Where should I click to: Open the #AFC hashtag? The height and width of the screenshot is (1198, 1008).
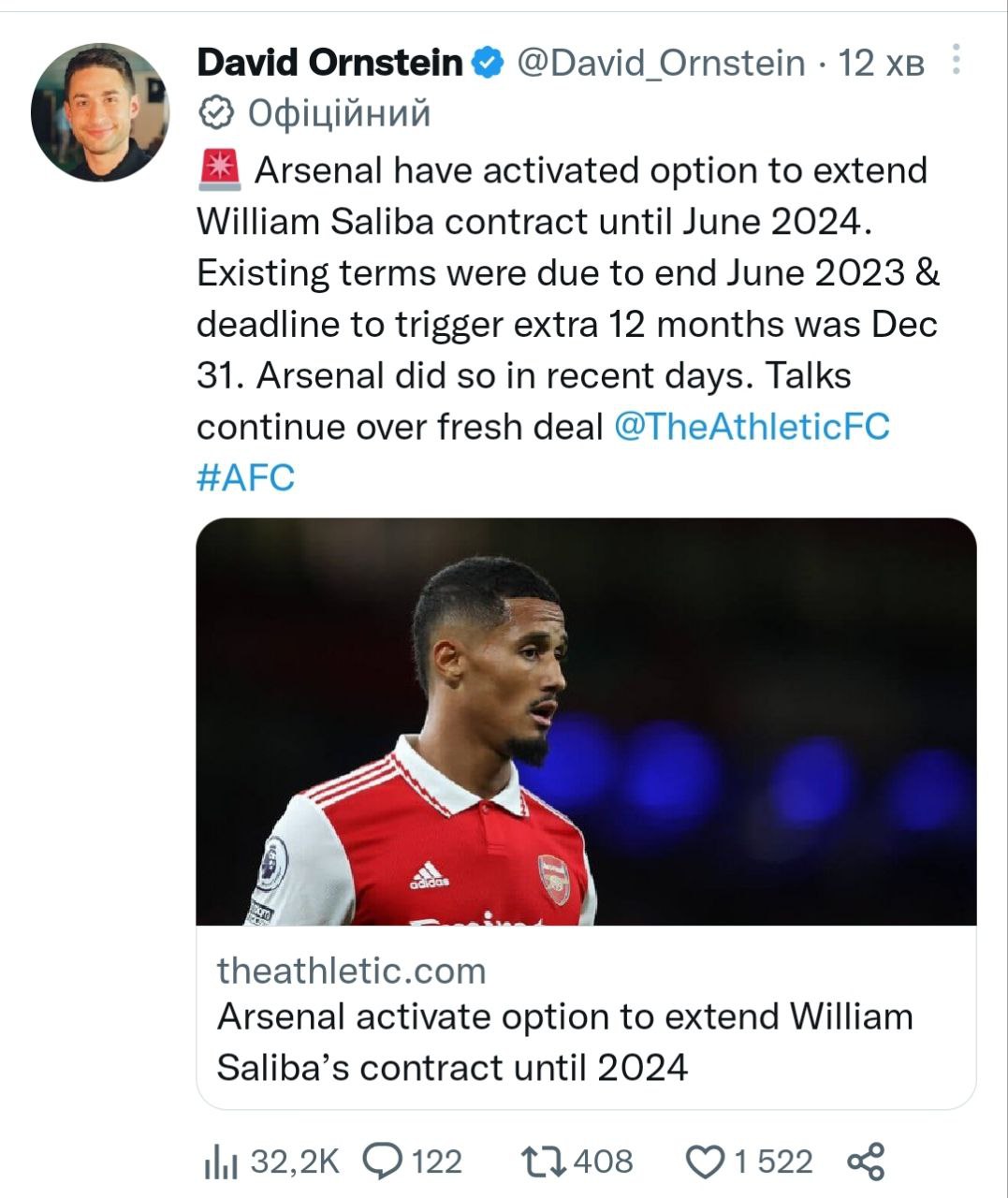tap(245, 477)
